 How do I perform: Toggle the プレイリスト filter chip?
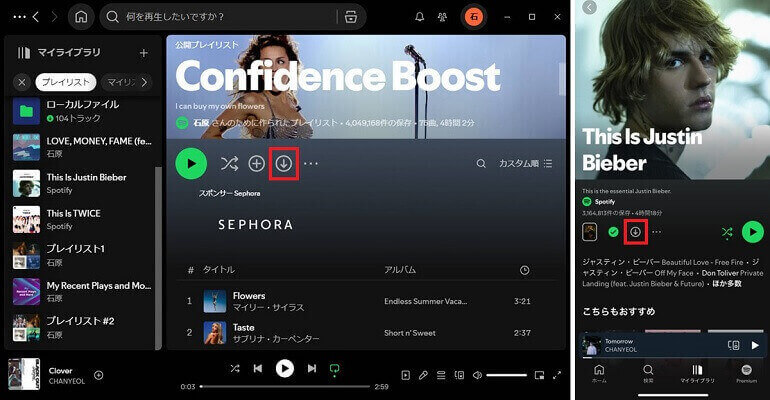(65, 82)
